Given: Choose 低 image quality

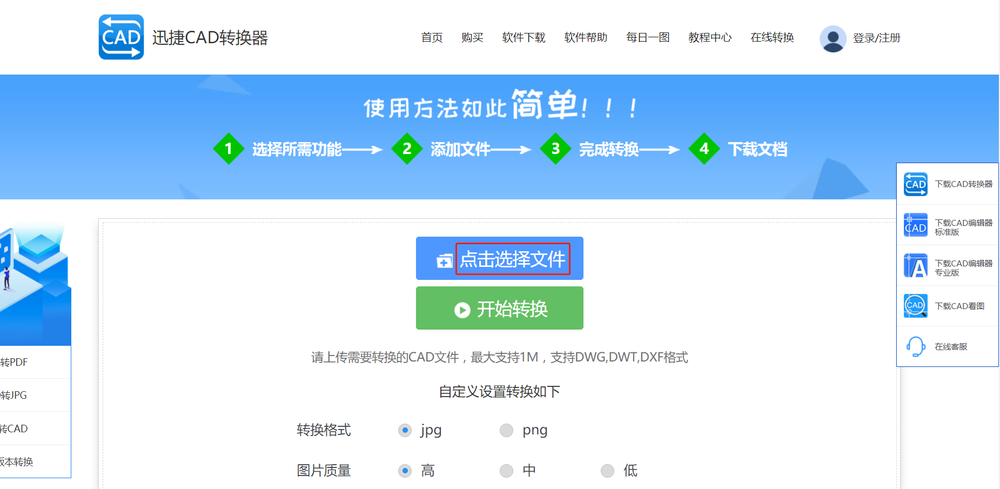Looking at the screenshot, I should [607, 471].
